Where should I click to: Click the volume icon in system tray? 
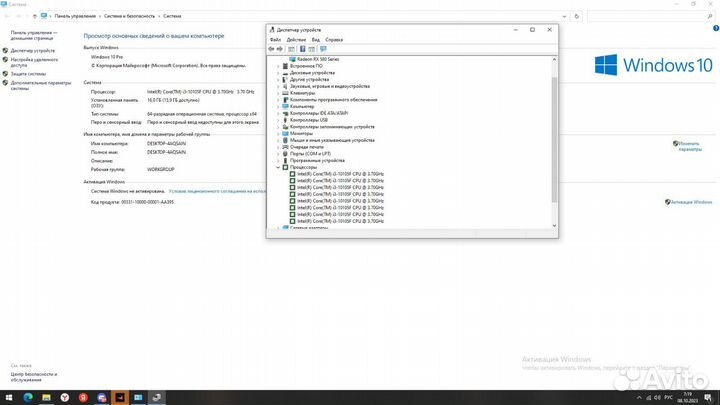(657, 398)
